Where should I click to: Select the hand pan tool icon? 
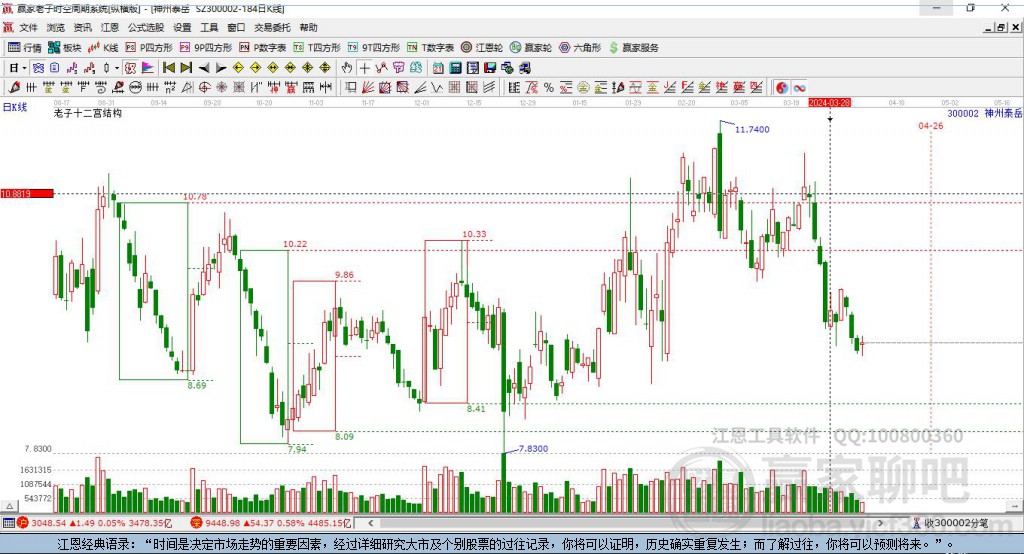347,68
